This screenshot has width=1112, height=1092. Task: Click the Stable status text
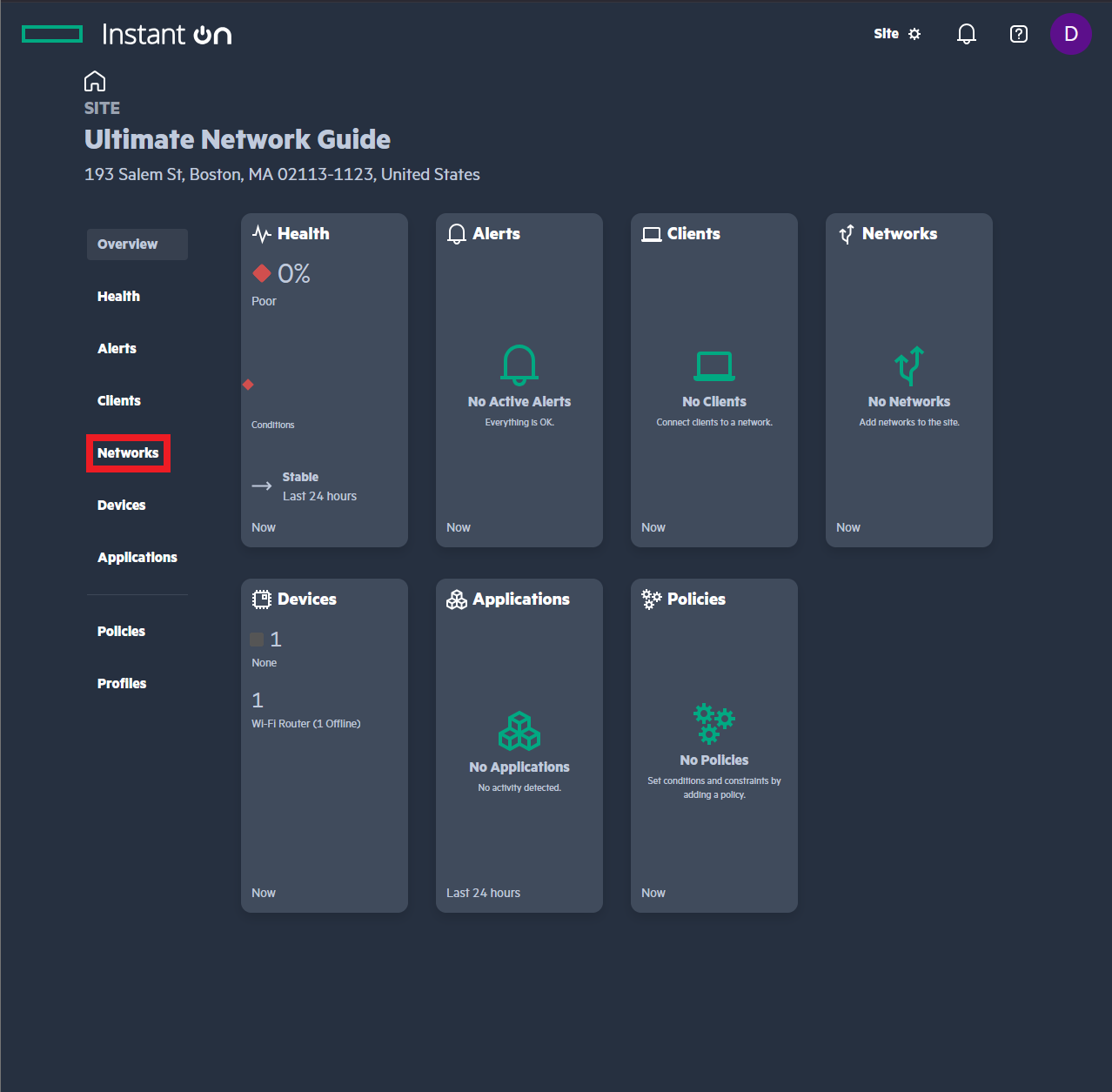(300, 477)
